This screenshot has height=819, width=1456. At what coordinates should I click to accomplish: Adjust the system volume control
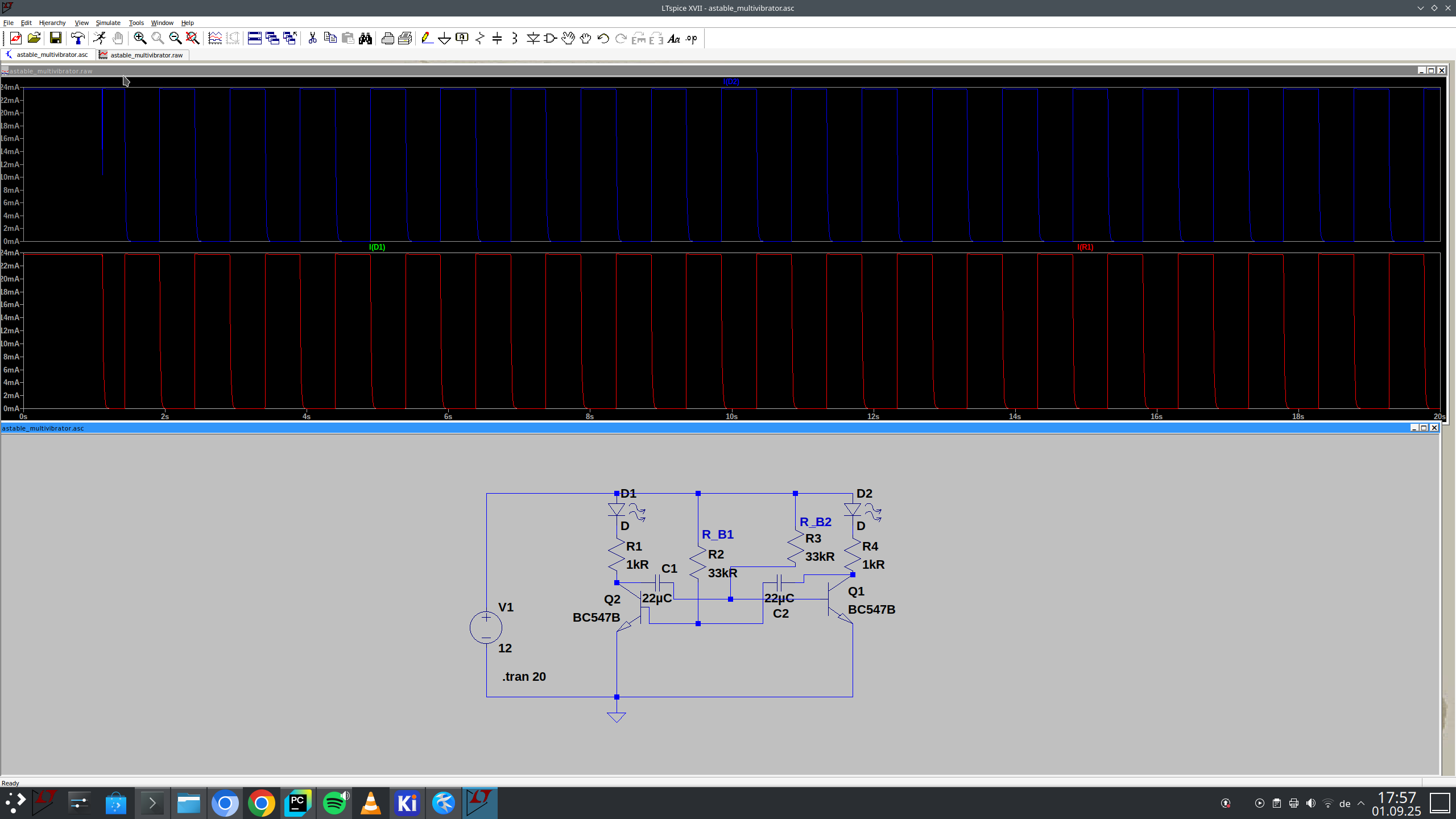pyautogui.click(x=1311, y=803)
